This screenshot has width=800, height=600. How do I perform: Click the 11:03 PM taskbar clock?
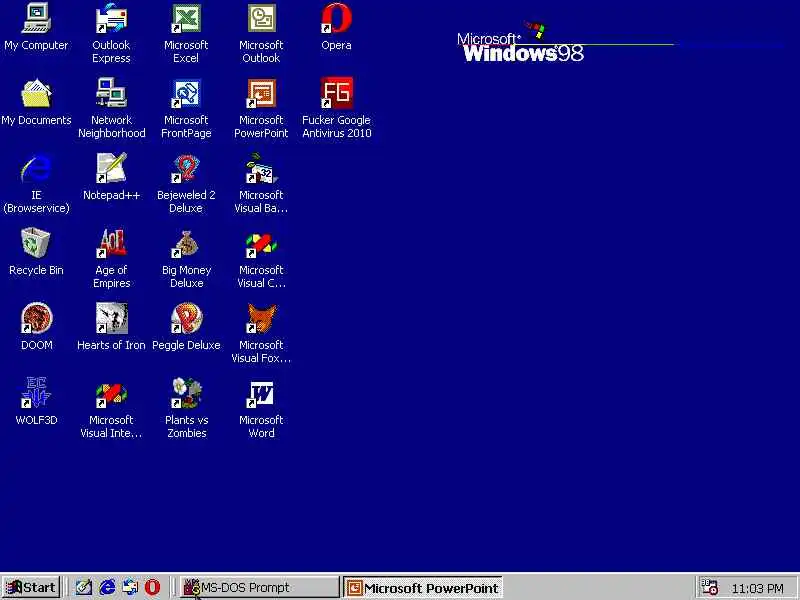coord(758,588)
